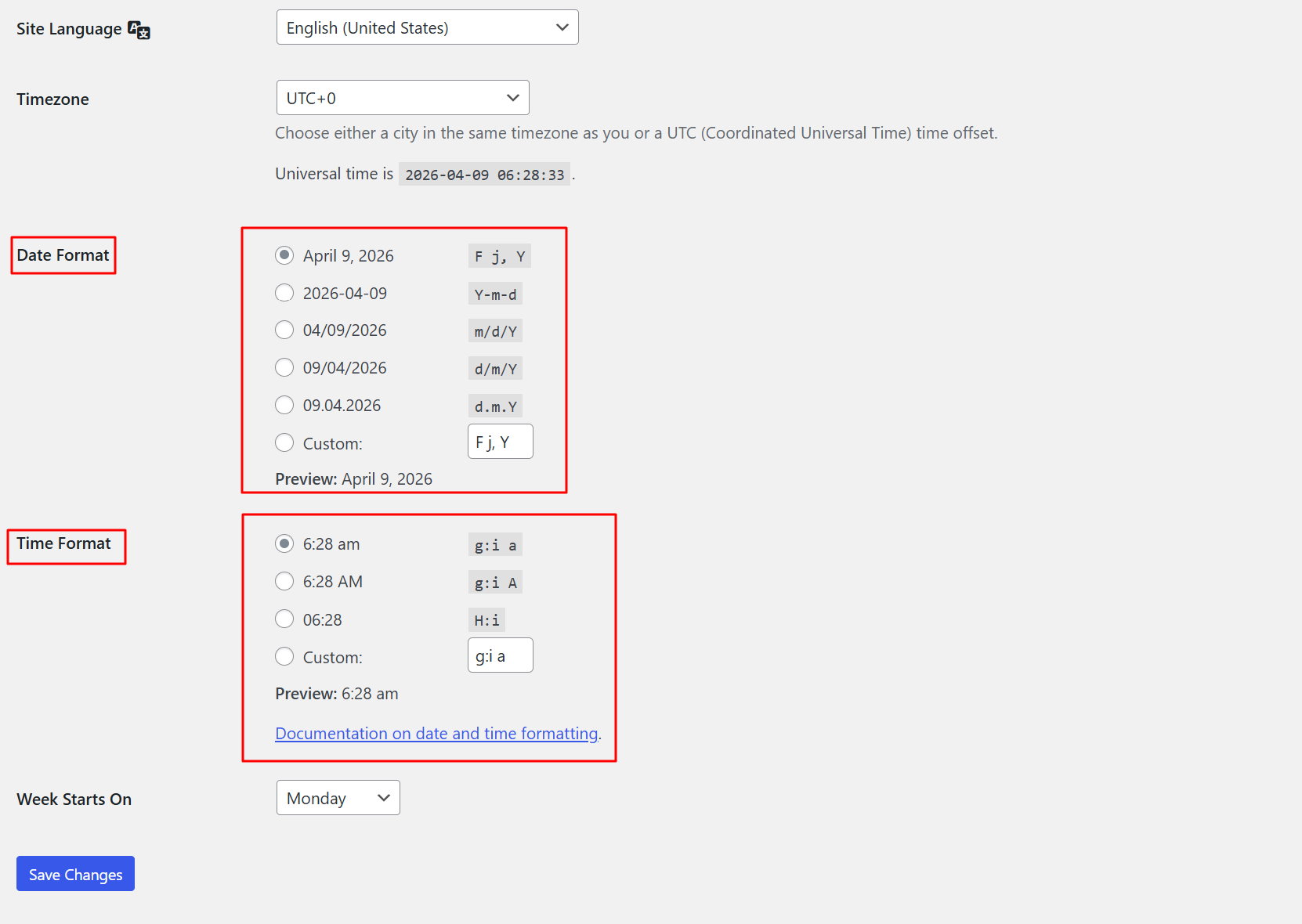This screenshot has width=1302, height=924.
Task: Click the Y-m-d format code
Action: [x=495, y=294]
